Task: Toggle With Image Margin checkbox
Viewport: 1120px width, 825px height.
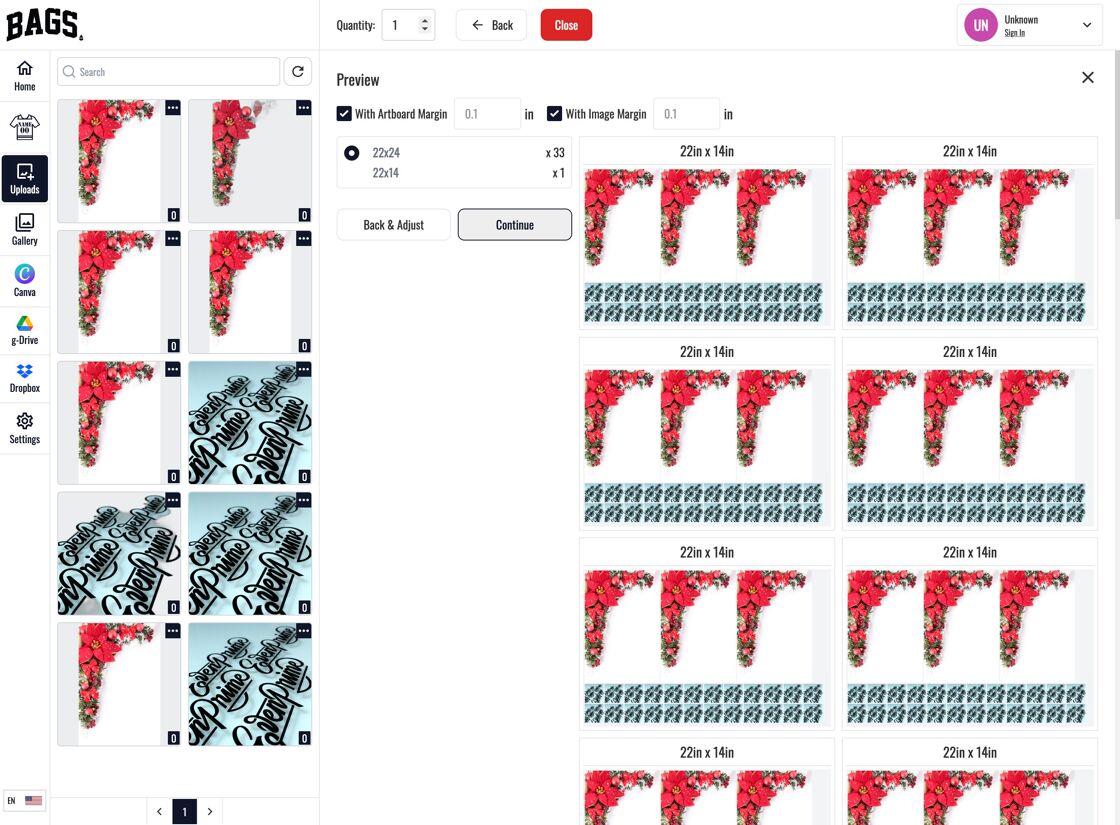Action: [554, 114]
